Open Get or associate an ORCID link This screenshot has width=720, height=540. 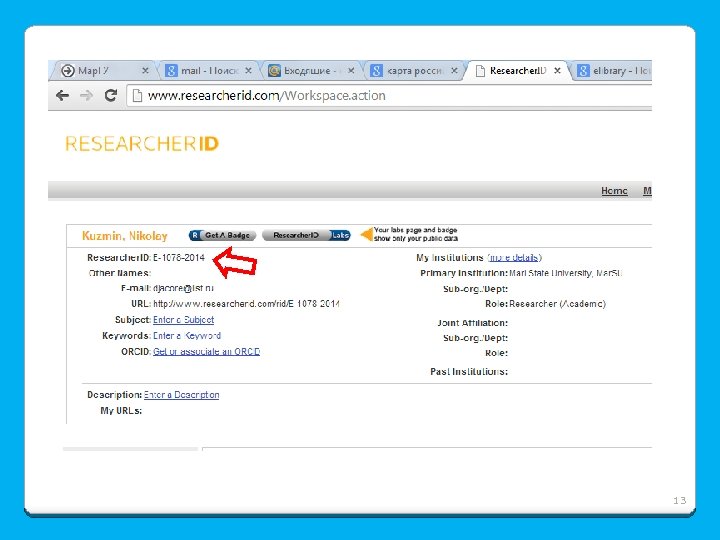(207, 351)
